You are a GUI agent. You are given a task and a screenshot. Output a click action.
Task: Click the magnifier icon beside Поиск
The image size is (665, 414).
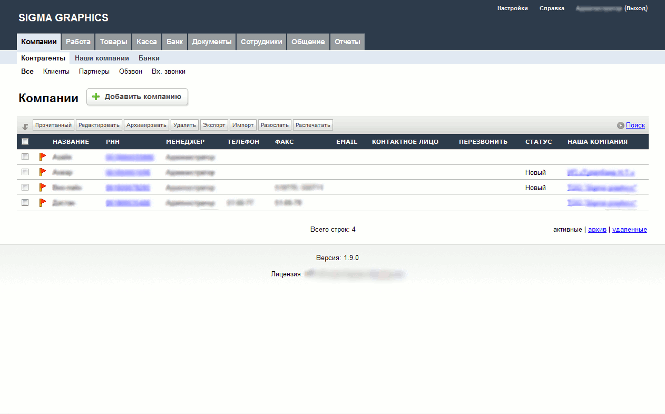click(x=620, y=125)
